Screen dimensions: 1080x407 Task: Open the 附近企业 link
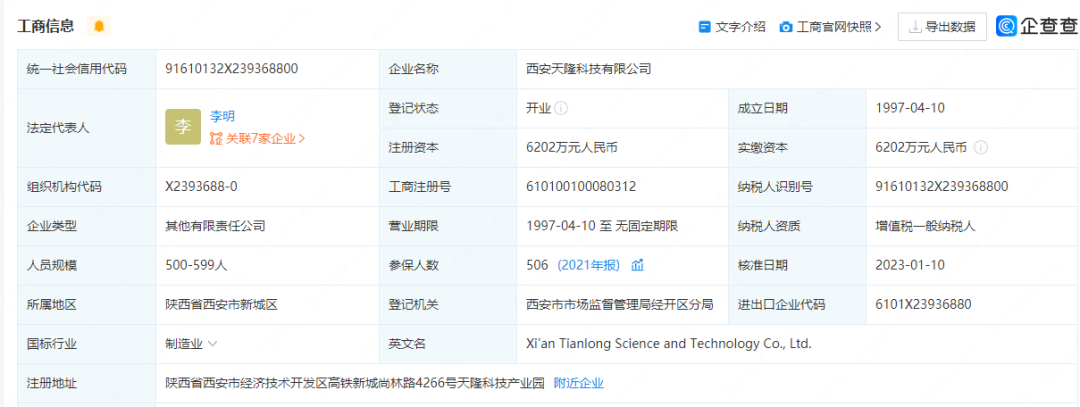[x=578, y=382]
